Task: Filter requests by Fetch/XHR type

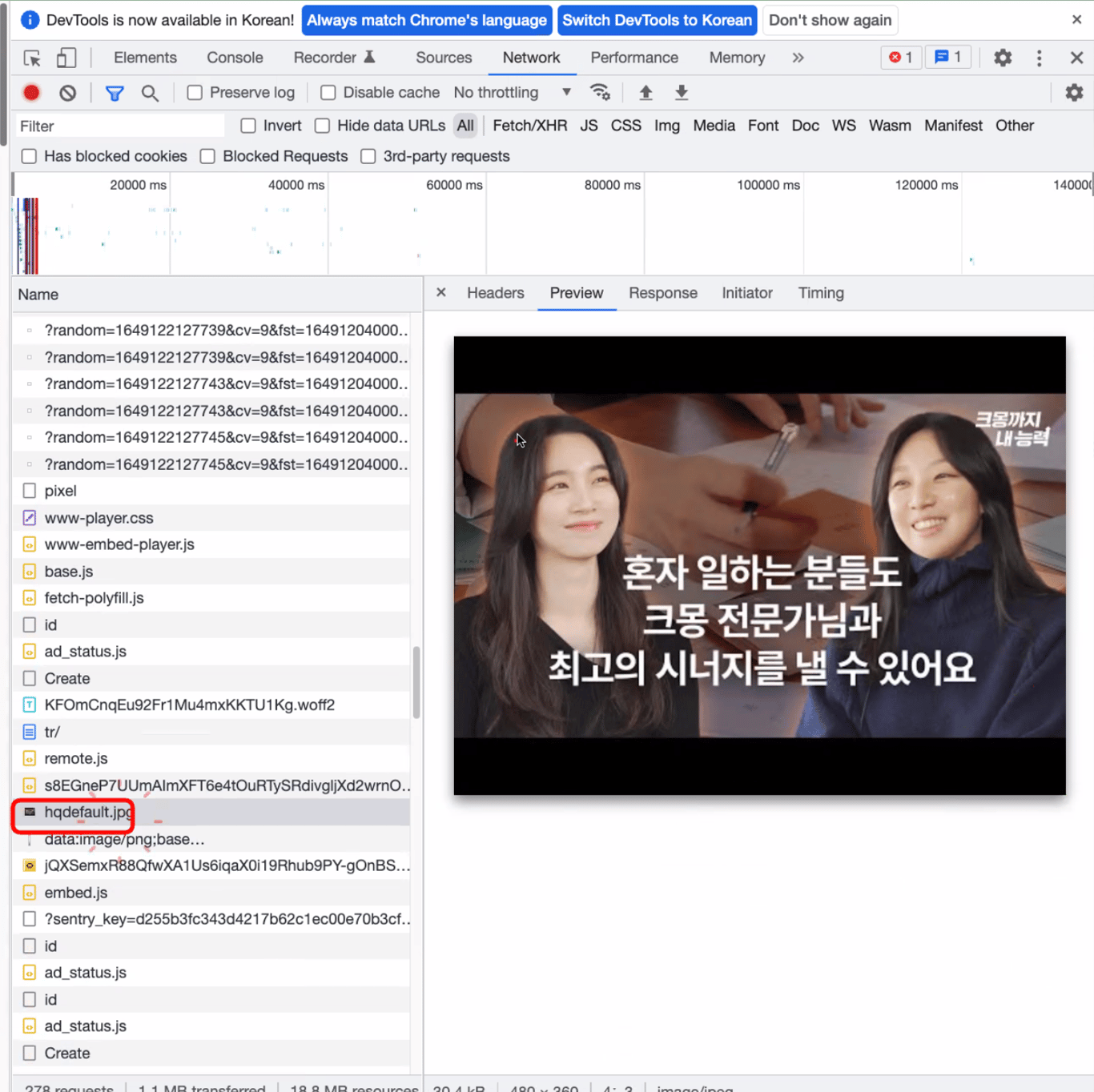Action: [529, 126]
